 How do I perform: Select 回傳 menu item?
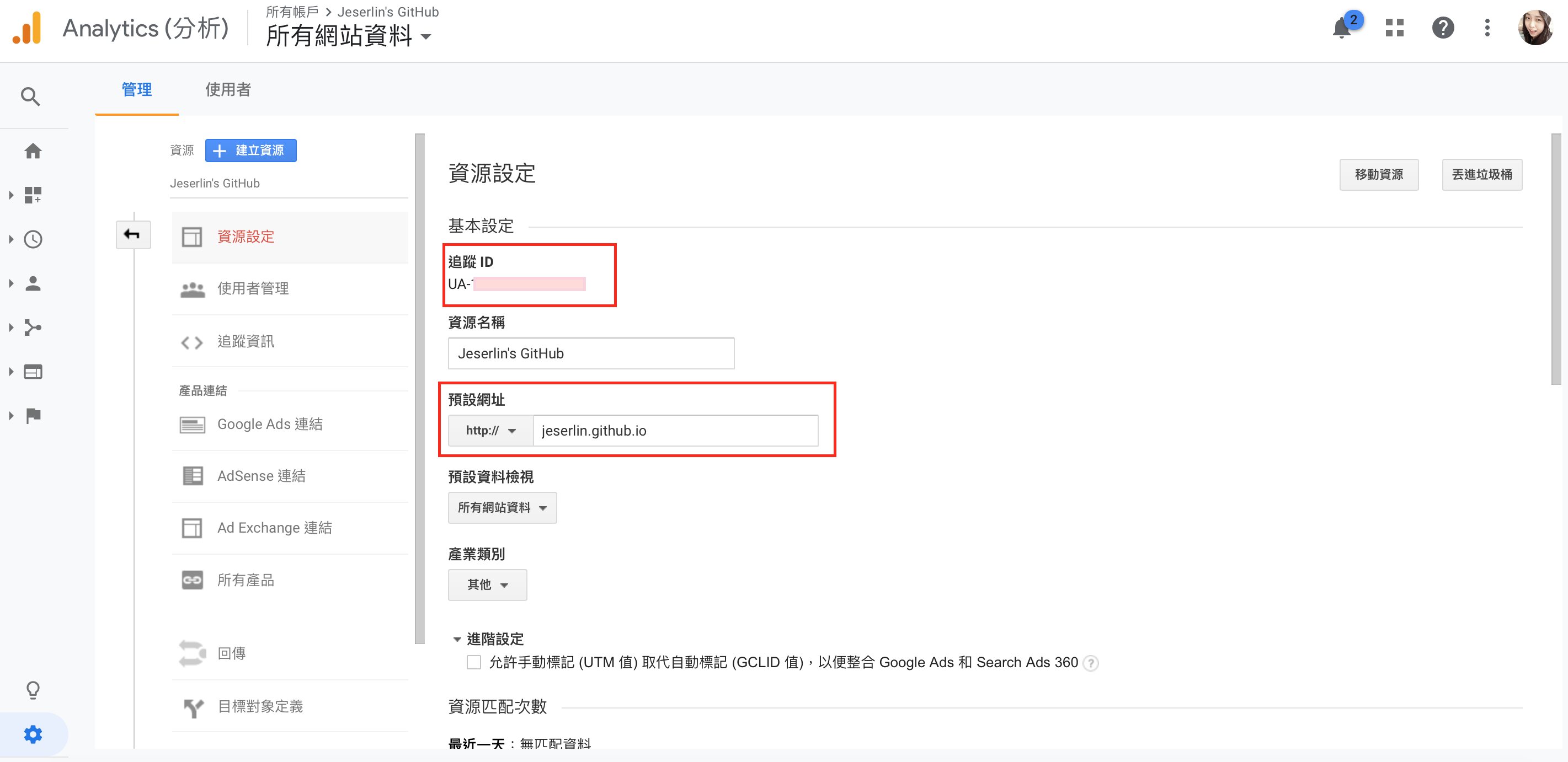click(x=290, y=654)
